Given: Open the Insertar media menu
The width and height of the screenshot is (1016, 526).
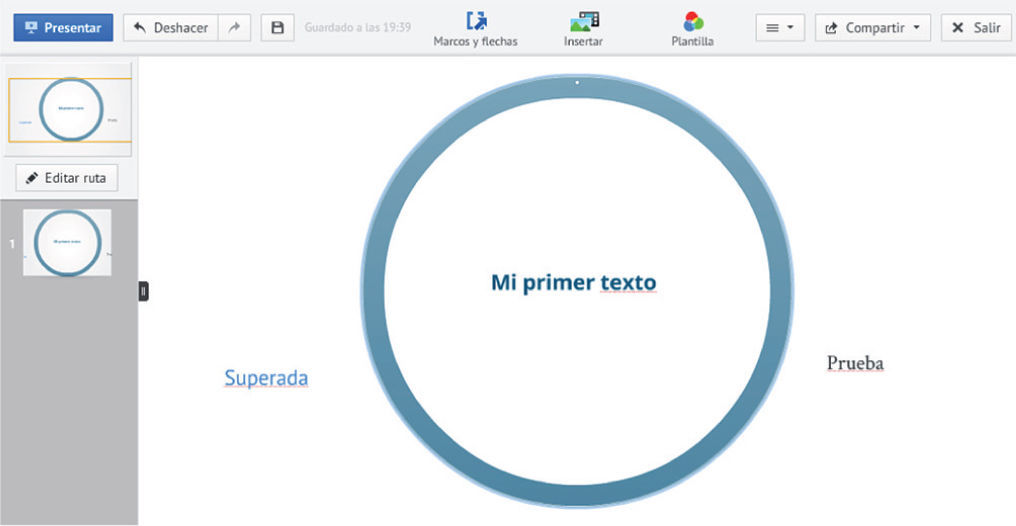Looking at the screenshot, I should (583, 29).
